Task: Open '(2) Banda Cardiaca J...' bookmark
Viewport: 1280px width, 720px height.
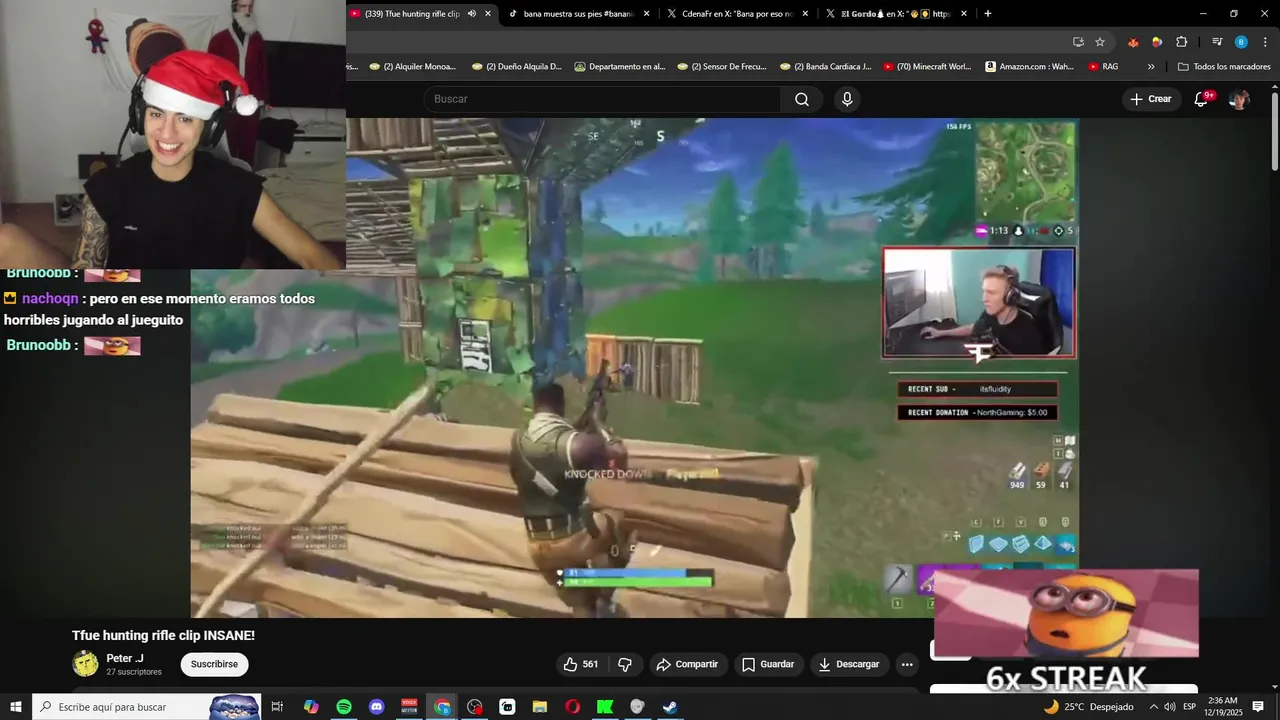Action: pos(824,67)
